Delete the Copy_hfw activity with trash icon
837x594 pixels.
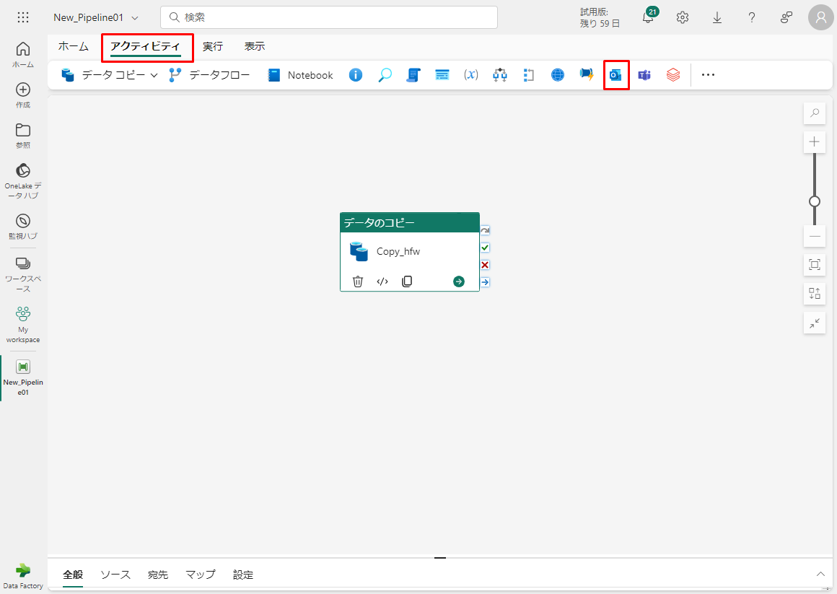click(358, 281)
